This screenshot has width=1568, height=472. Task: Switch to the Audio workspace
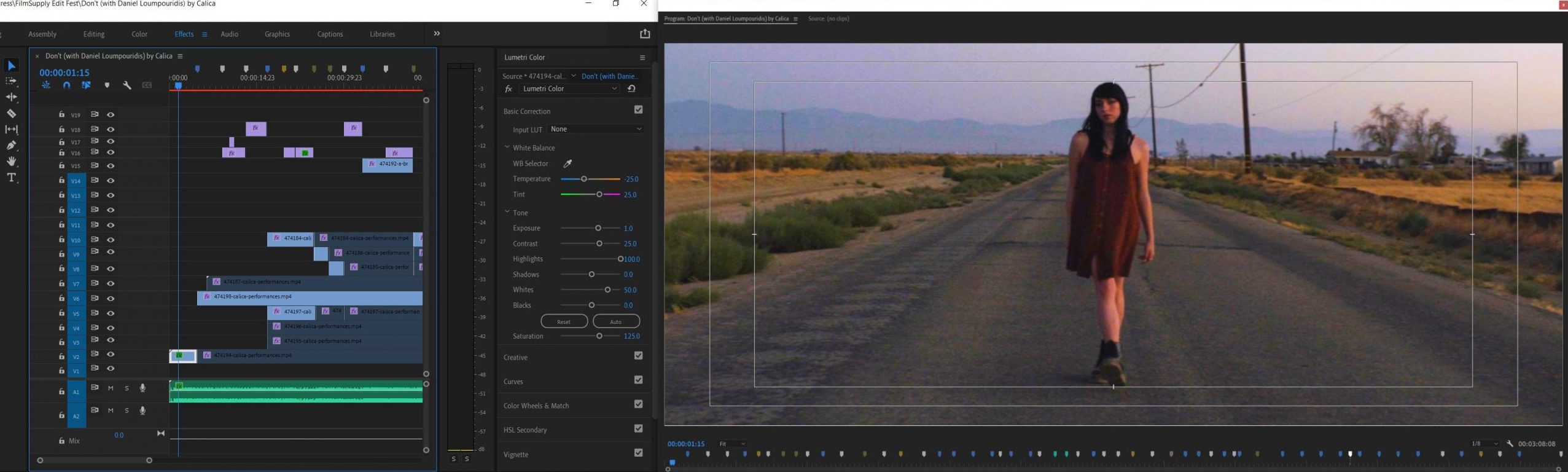point(229,34)
